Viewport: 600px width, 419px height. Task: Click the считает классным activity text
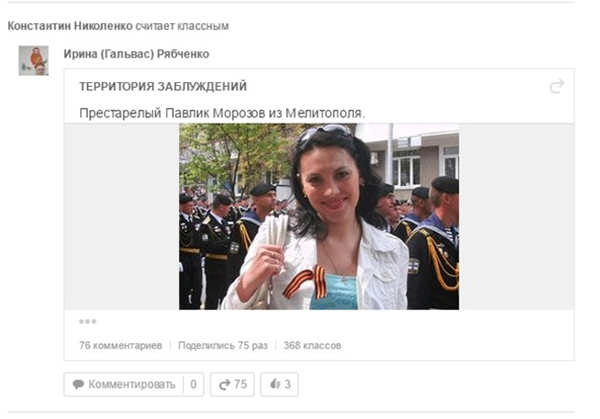182,26
